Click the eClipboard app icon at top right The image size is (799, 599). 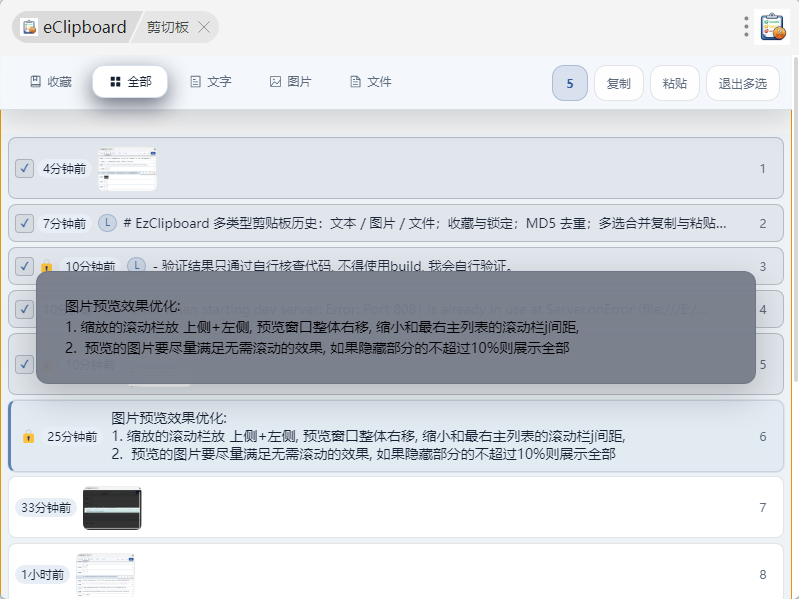click(x=772, y=26)
